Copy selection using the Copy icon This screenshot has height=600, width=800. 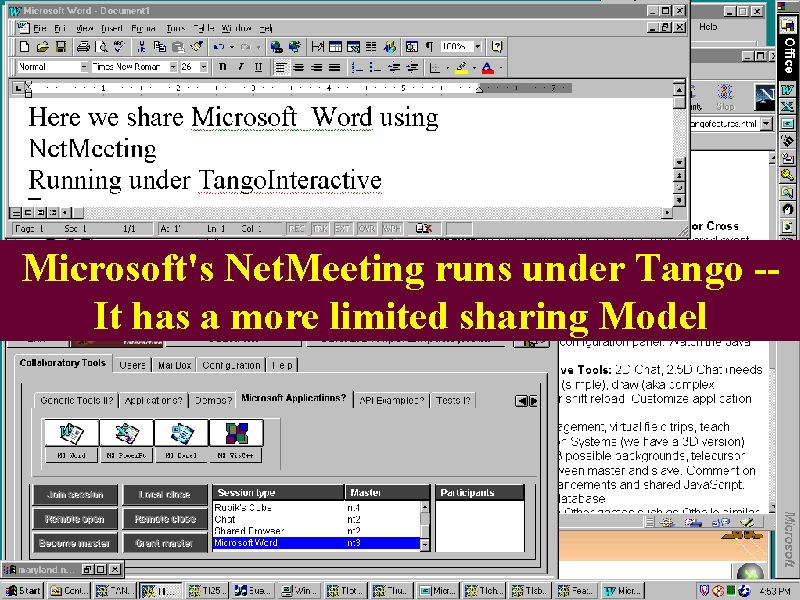point(160,47)
